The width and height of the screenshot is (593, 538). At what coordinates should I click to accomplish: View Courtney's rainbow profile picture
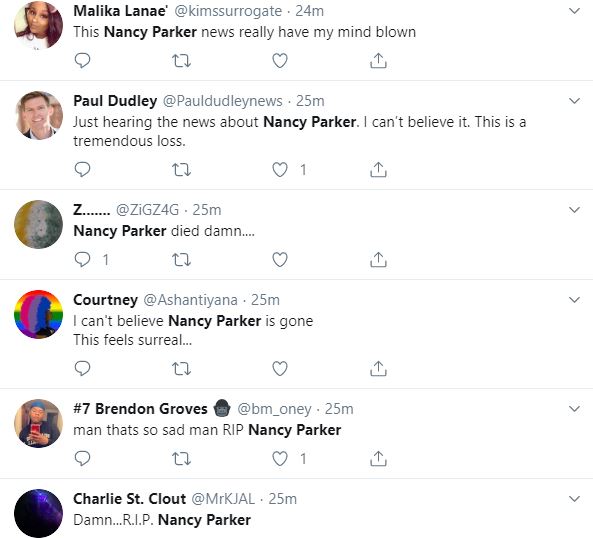pos(38,314)
